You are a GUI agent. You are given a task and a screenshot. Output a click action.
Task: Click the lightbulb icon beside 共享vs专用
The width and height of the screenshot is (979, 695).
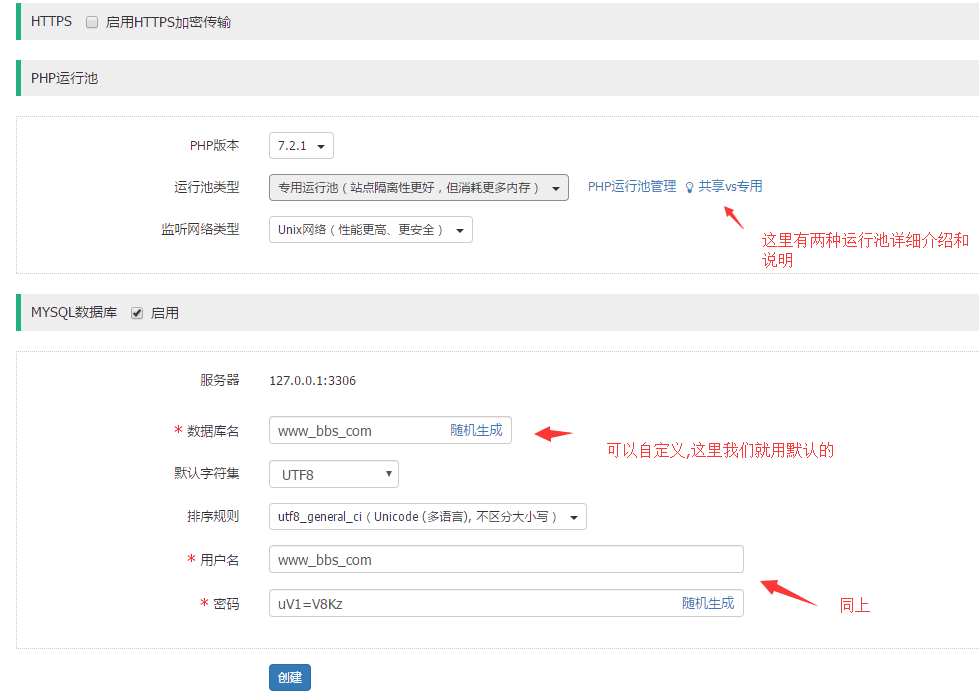(688, 187)
